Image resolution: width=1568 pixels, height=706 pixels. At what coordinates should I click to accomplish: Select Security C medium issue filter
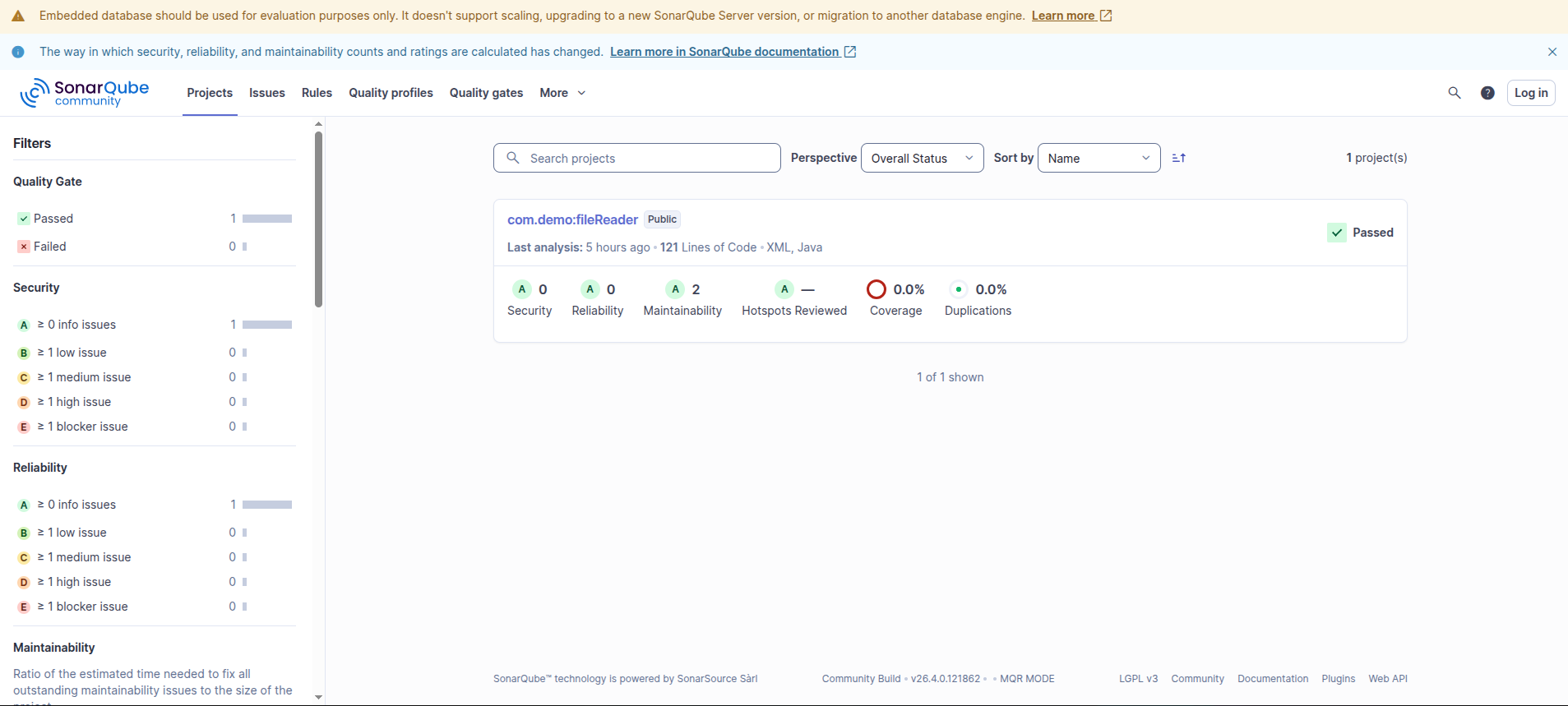153,377
